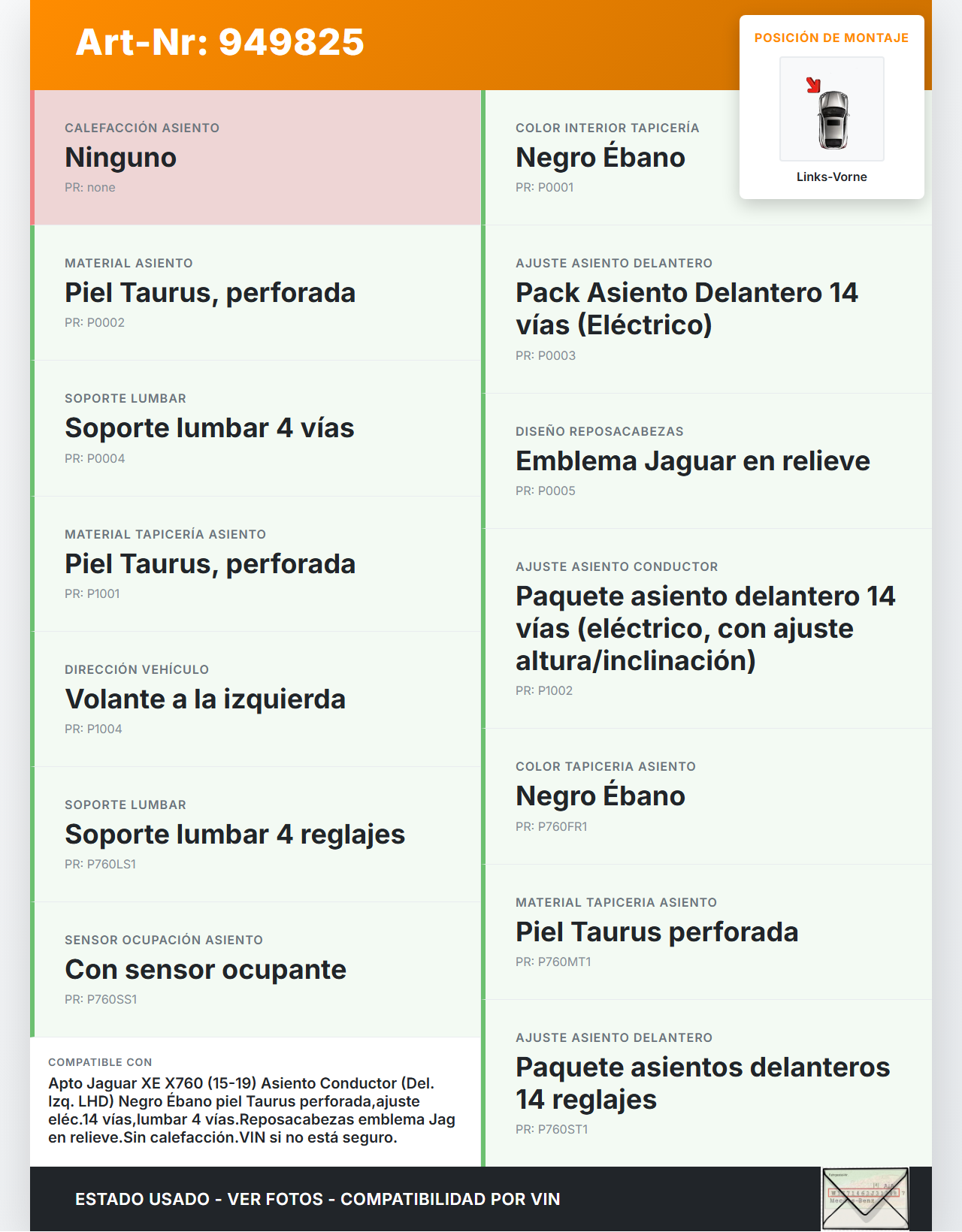Select Con sensor ocupante entry
Screen dimensions: 962x1232
(205, 970)
